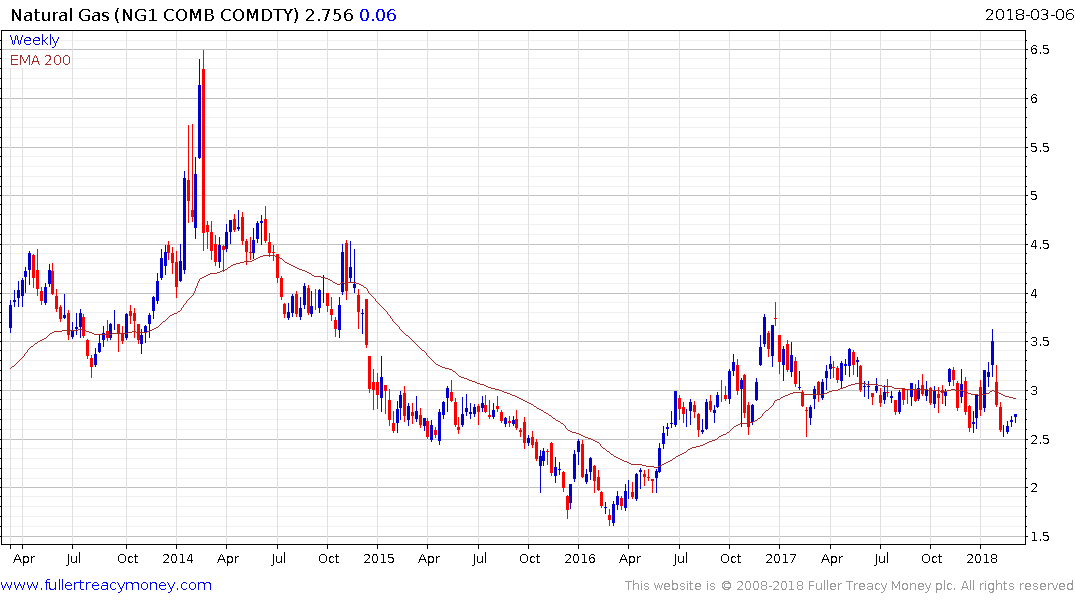Click the 2.5 price axis label
This screenshot has width=1075, height=600.
[x=1039, y=440]
